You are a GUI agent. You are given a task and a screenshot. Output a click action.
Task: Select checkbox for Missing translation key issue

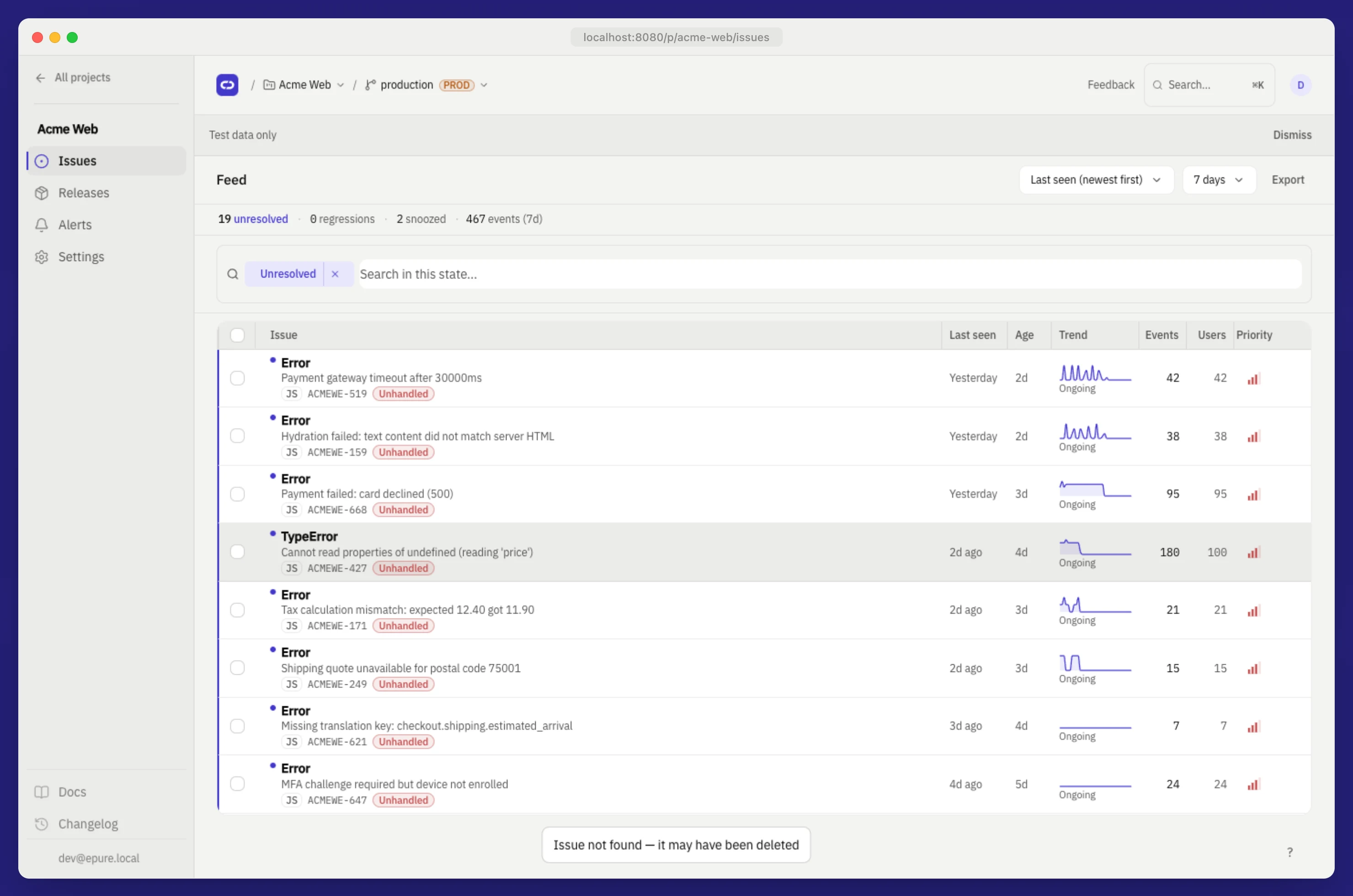(237, 726)
